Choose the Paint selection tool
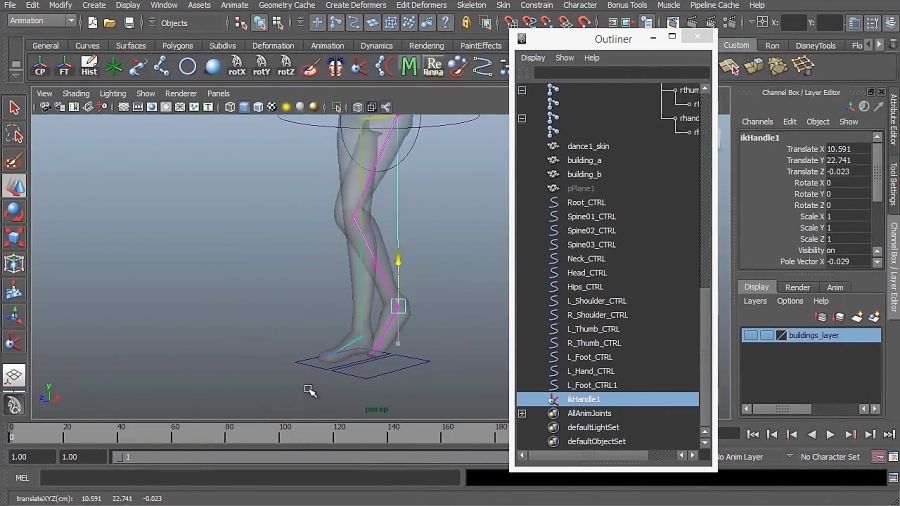Viewport: 900px width, 506px height. (x=14, y=160)
